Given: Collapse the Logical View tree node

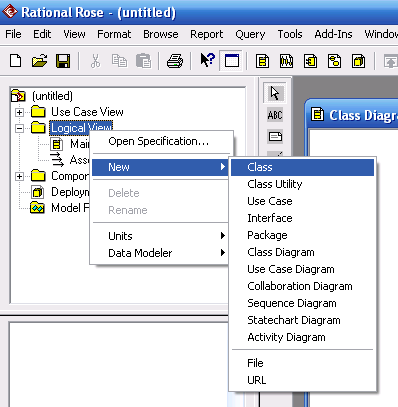Looking at the screenshot, I should (19, 128).
